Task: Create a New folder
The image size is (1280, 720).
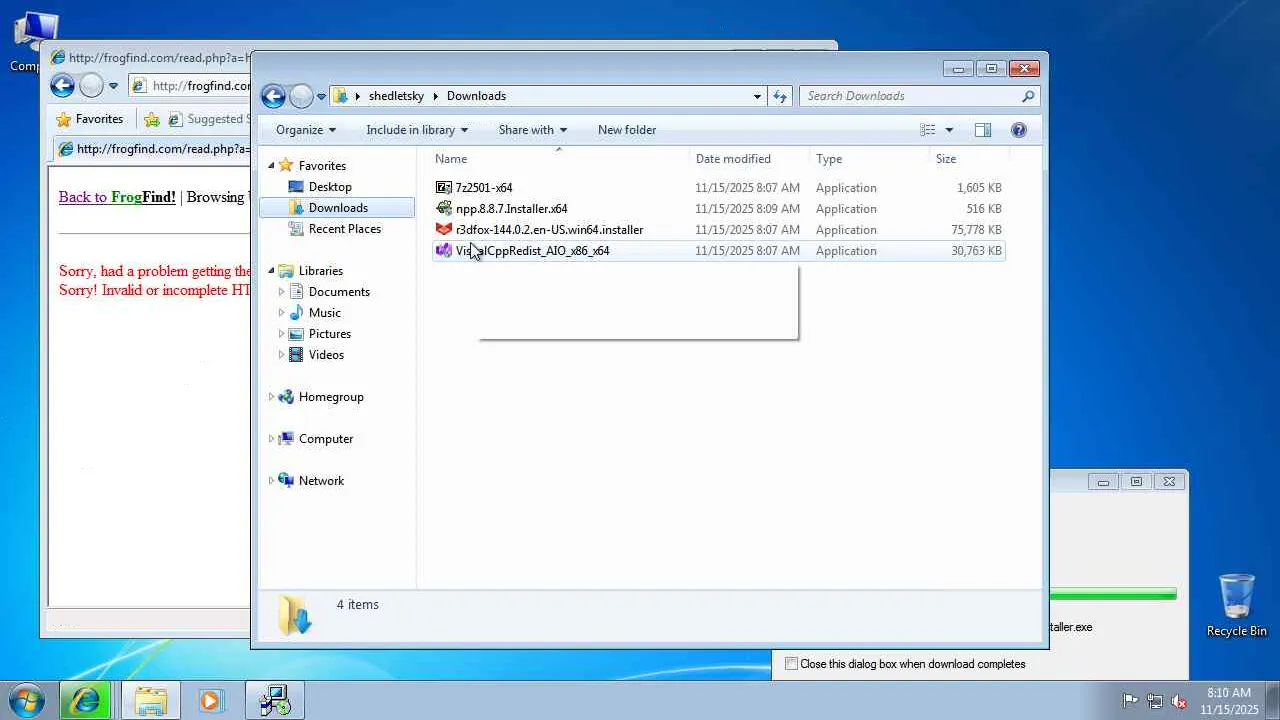Action: tap(627, 130)
